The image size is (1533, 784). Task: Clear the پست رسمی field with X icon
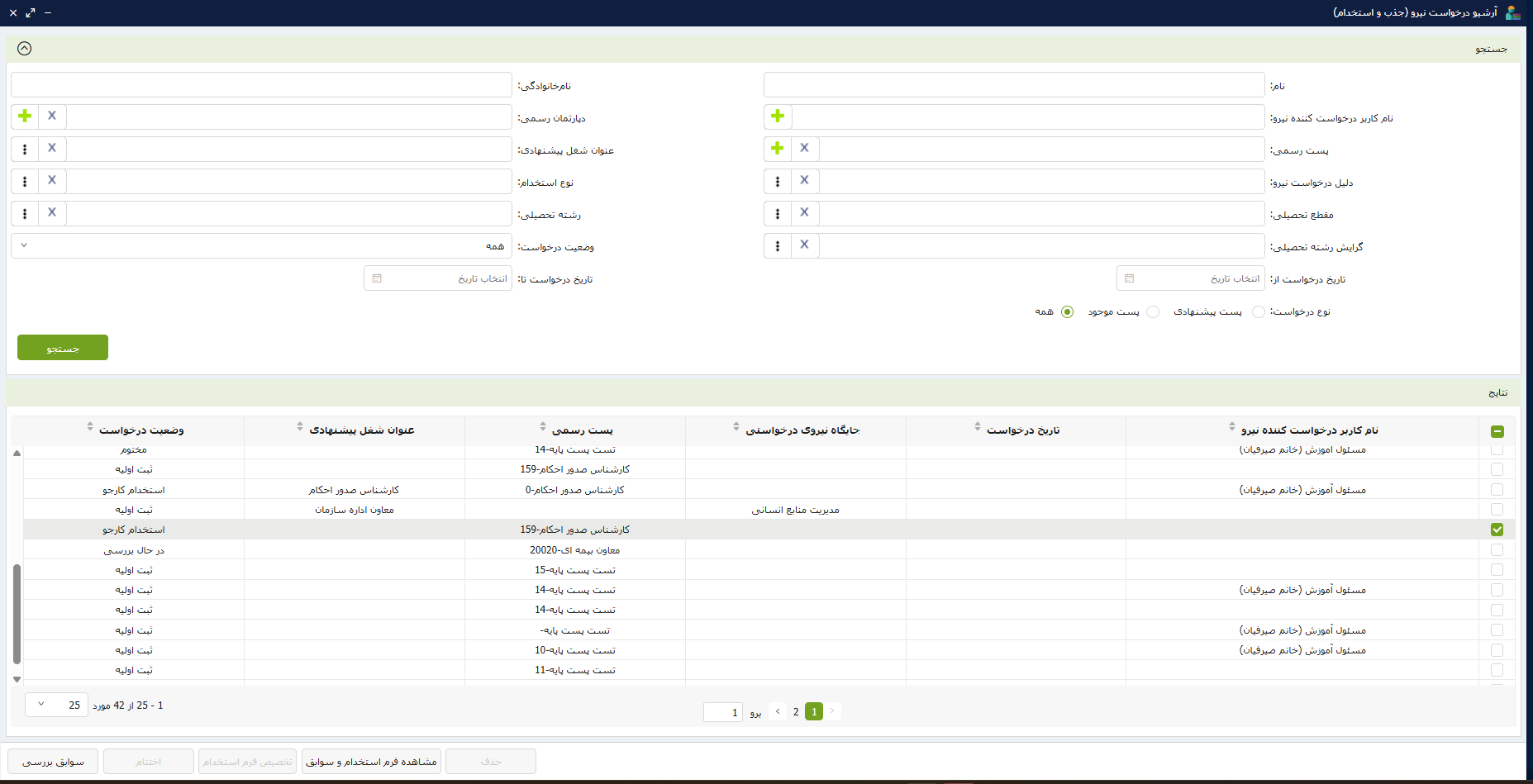[x=805, y=149]
